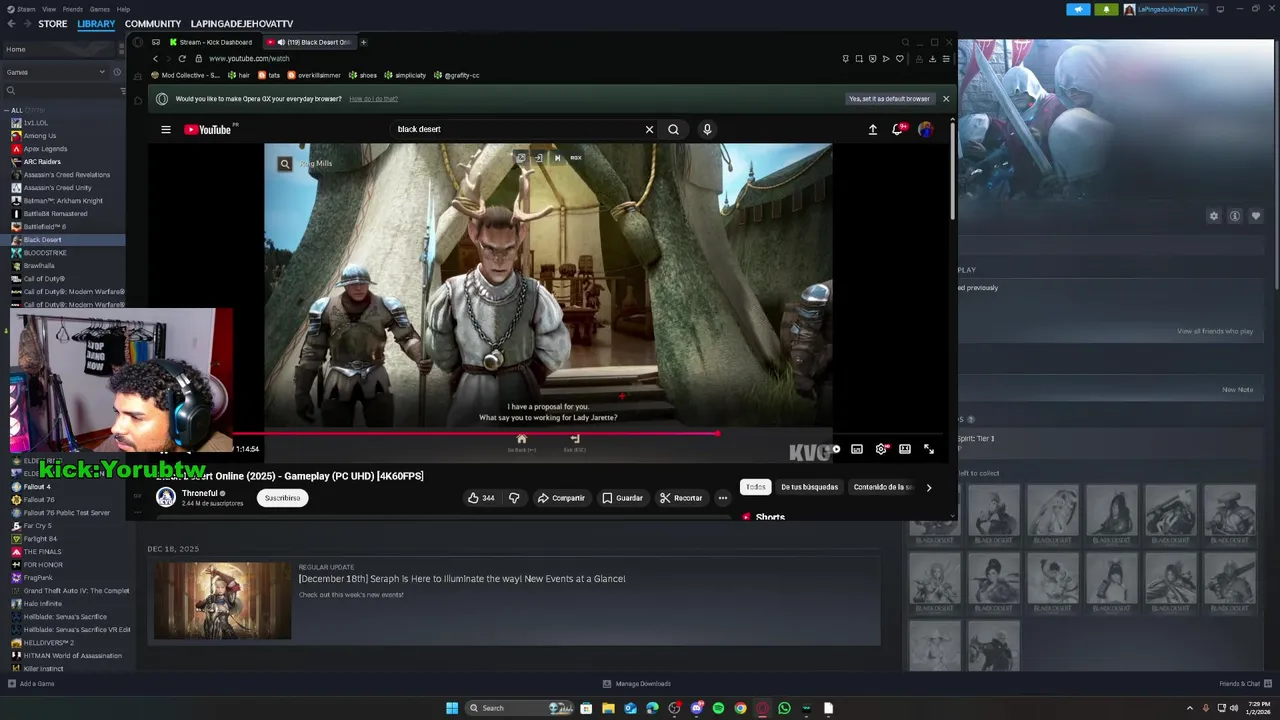1280x720 pixels.
Task: Go to YouTube home logo
Action: (x=207, y=129)
